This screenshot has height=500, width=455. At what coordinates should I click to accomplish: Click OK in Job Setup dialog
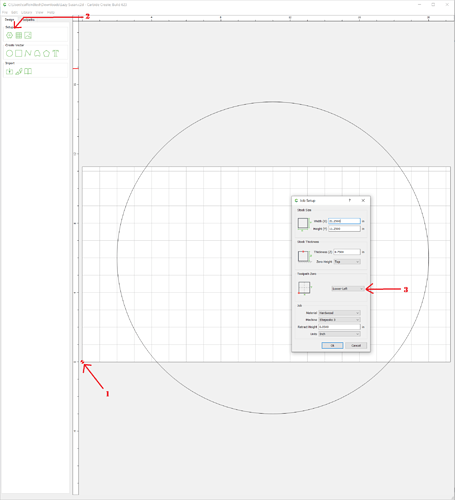click(332, 345)
